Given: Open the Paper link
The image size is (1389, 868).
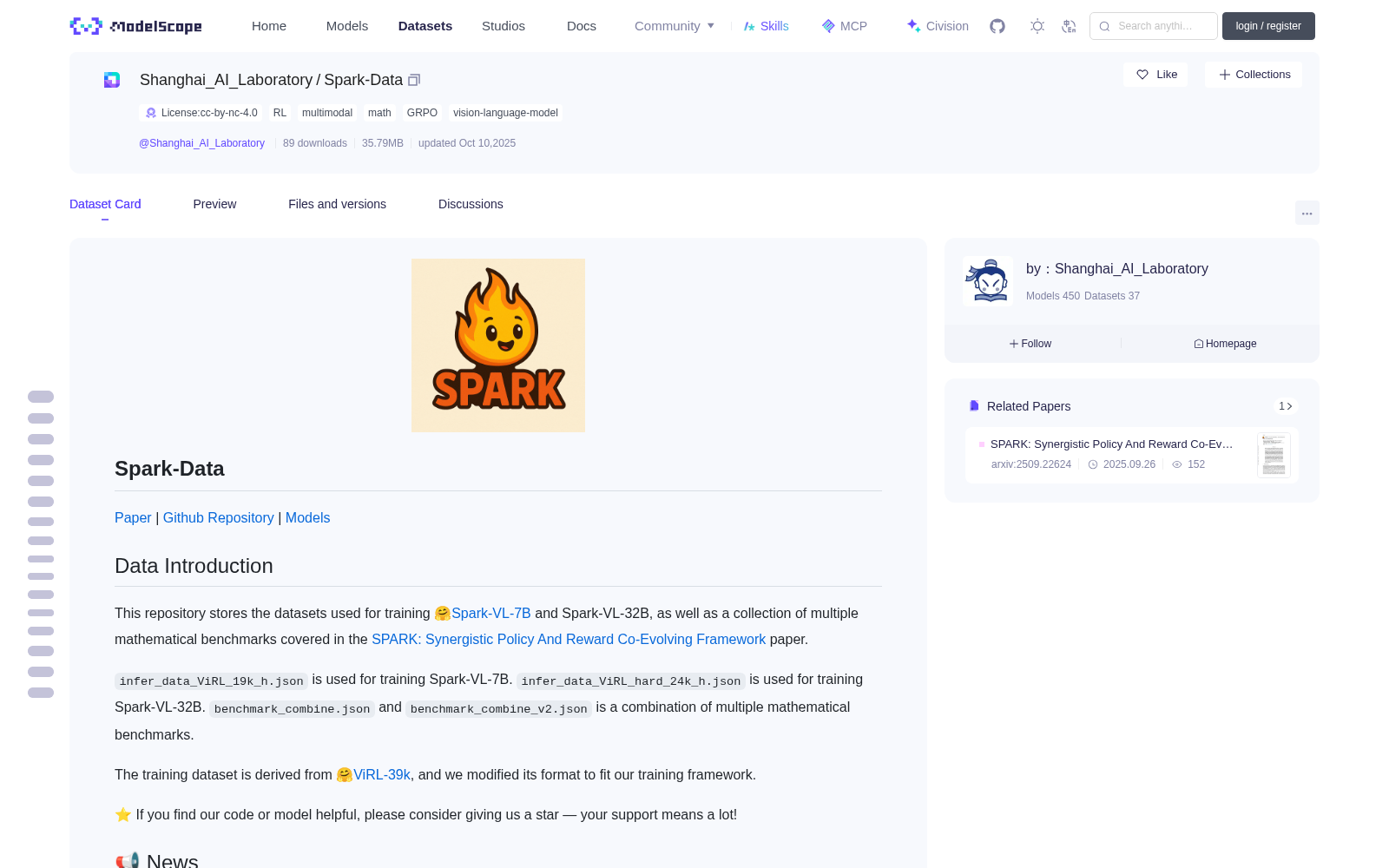Looking at the screenshot, I should tap(133, 517).
